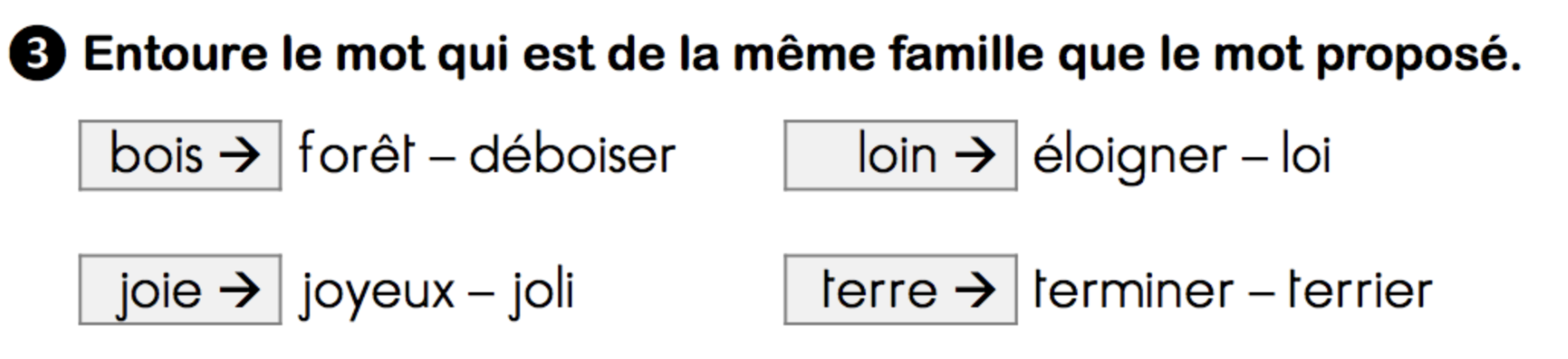
Task: Select the boxed word "joie"
Action: (160, 290)
